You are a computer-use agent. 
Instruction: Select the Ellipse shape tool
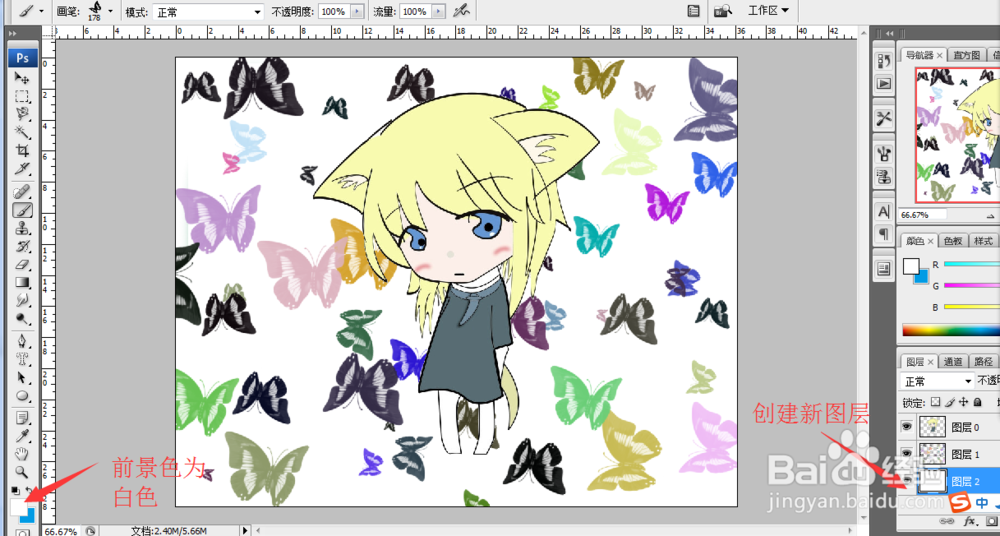(x=23, y=396)
